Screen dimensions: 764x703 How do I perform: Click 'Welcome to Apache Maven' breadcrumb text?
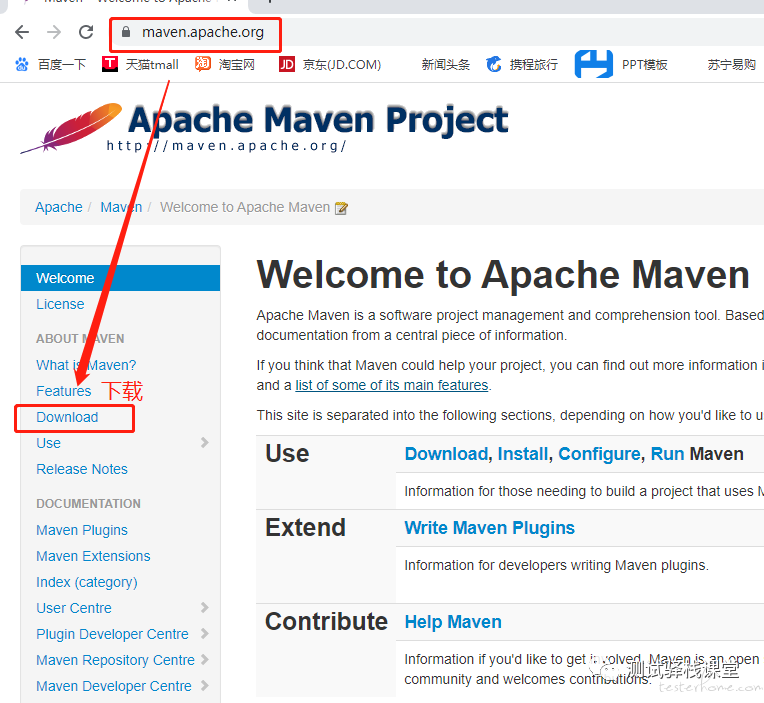(x=245, y=207)
